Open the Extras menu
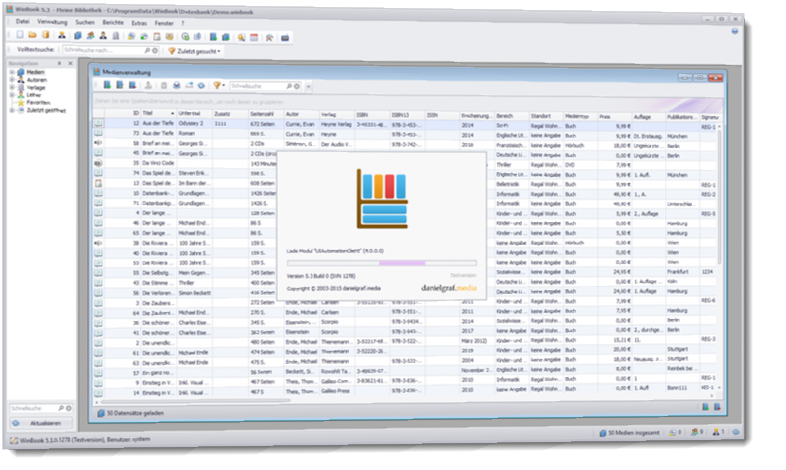The image size is (786, 470). [x=139, y=23]
